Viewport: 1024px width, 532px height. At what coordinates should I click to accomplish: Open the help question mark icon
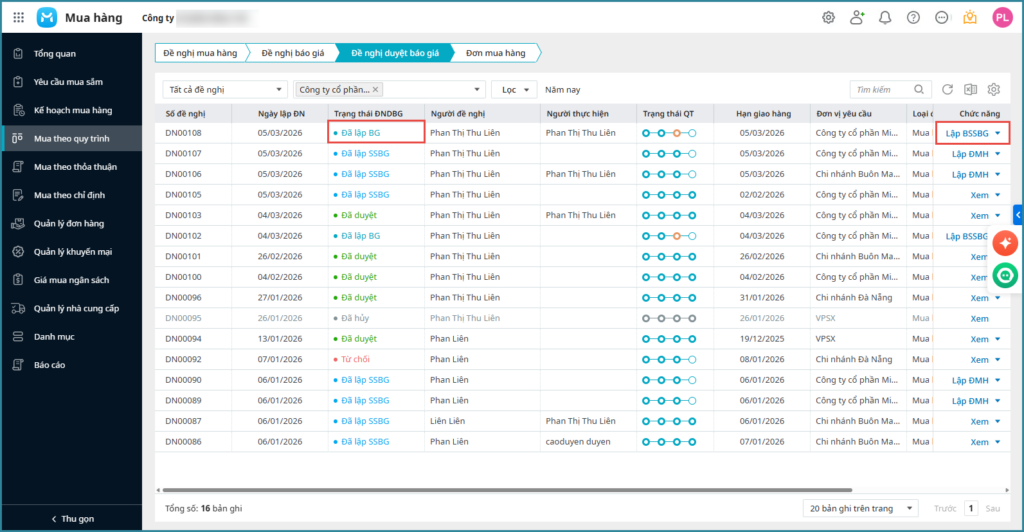(913, 17)
